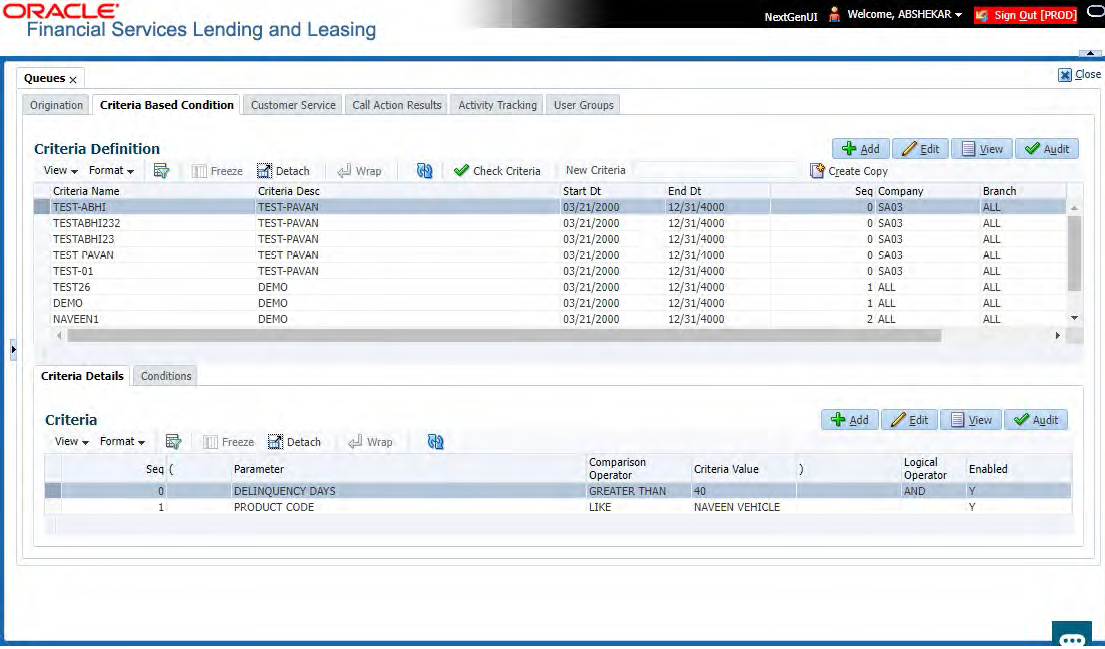
Task: Switch to the Customer Service tab
Action: pos(293,105)
